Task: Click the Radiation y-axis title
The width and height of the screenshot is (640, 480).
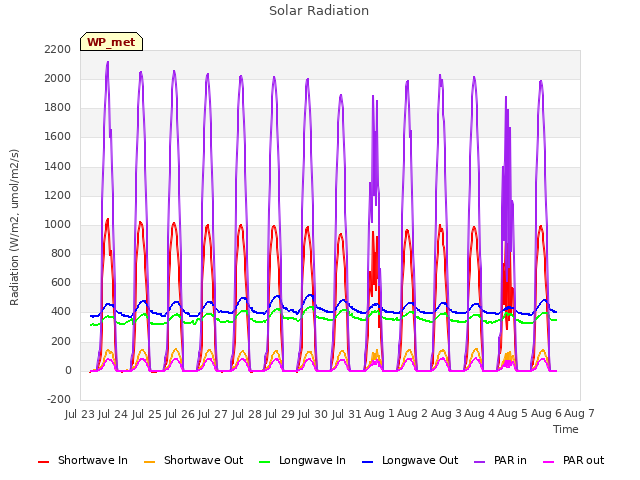Action: (x=14, y=227)
